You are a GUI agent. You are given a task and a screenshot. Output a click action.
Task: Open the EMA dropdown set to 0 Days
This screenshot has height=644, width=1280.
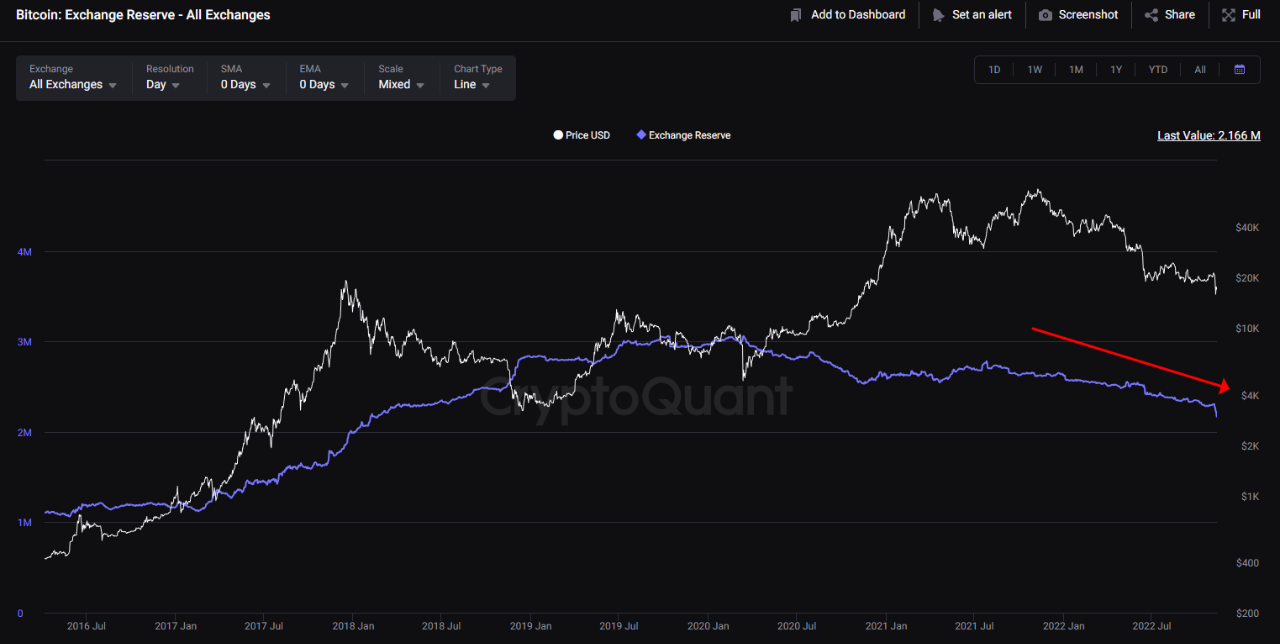pyautogui.click(x=324, y=78)
